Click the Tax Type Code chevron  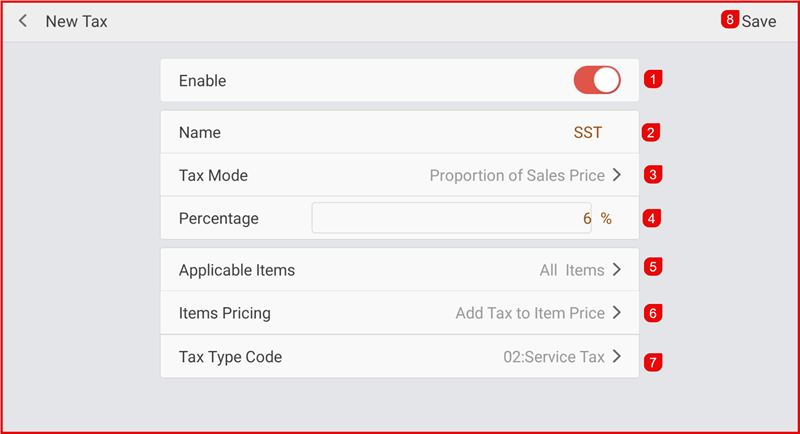tap(617, 356)
